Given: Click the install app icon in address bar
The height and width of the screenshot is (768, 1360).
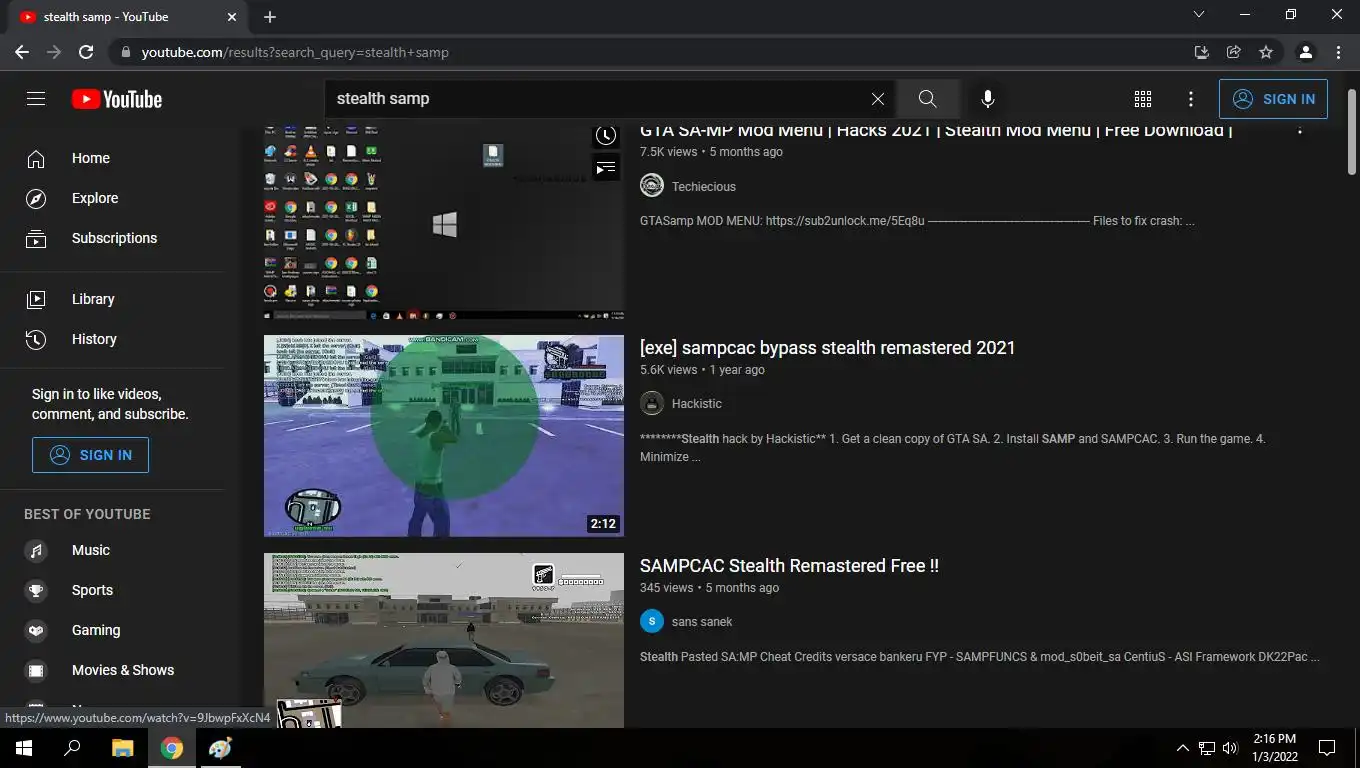Looking at the screenshot, I should (x=1202, y=52).
